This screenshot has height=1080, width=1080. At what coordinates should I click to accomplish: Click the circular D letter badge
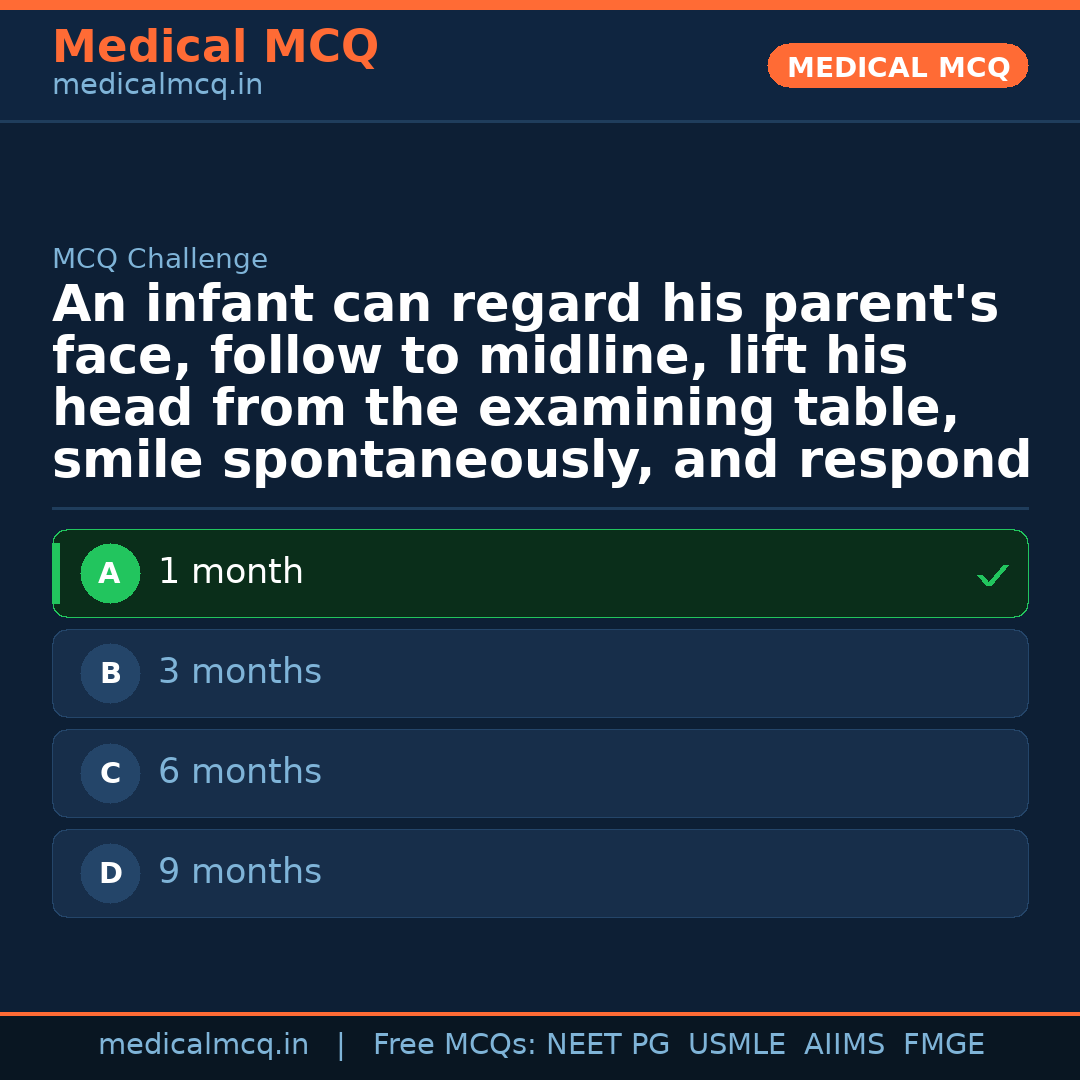click(x=110, y=873)
